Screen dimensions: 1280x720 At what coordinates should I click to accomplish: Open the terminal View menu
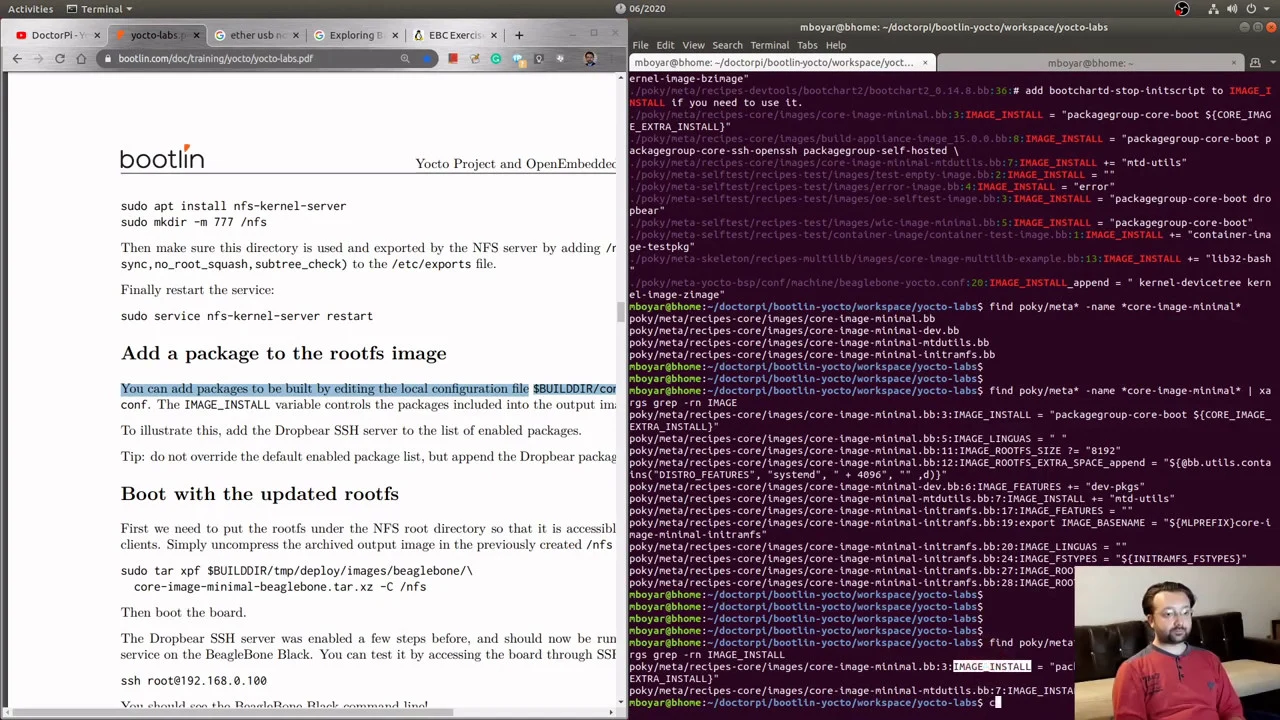pos(693,45)
